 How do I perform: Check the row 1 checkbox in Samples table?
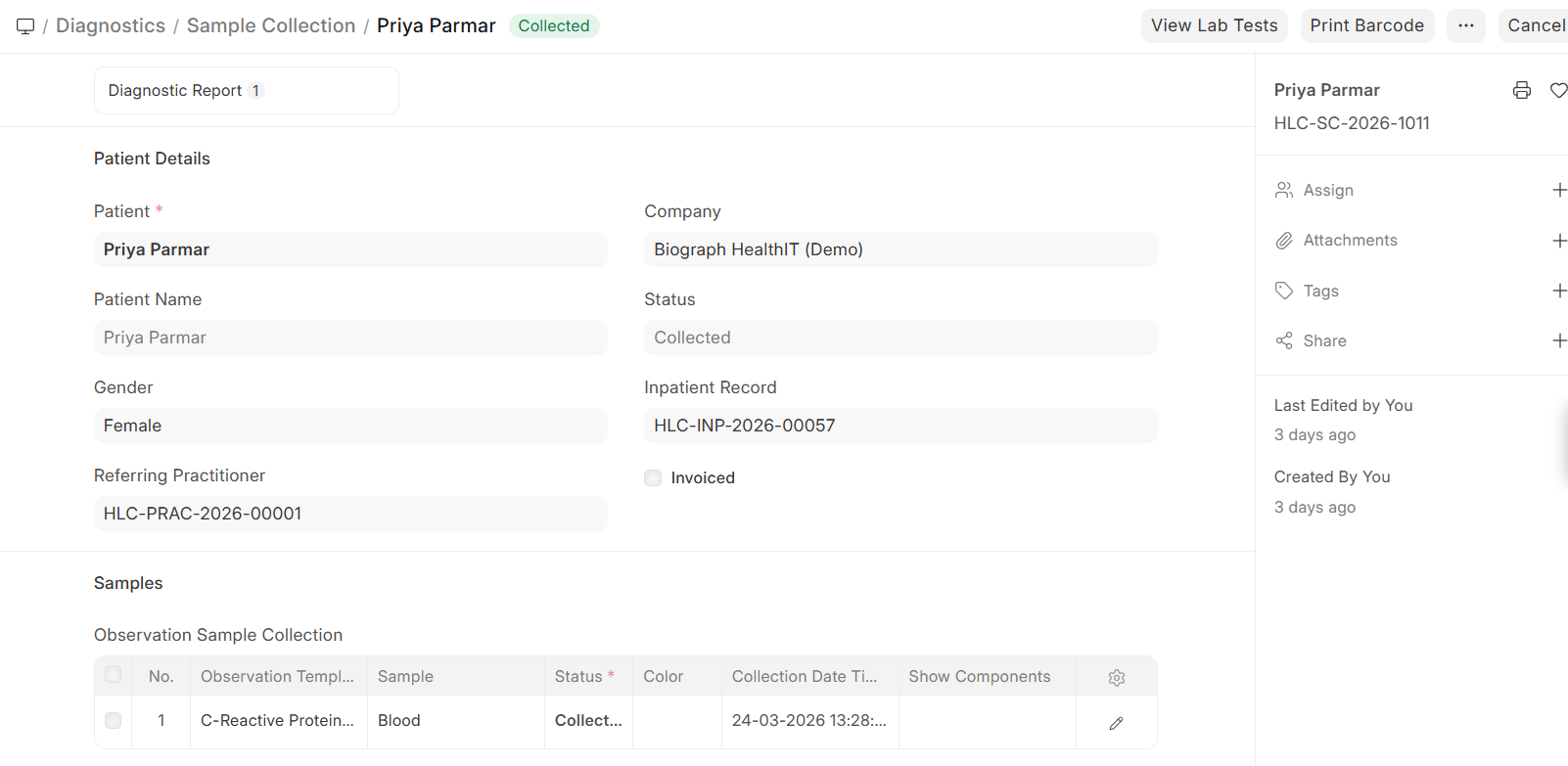click(114, 721)
